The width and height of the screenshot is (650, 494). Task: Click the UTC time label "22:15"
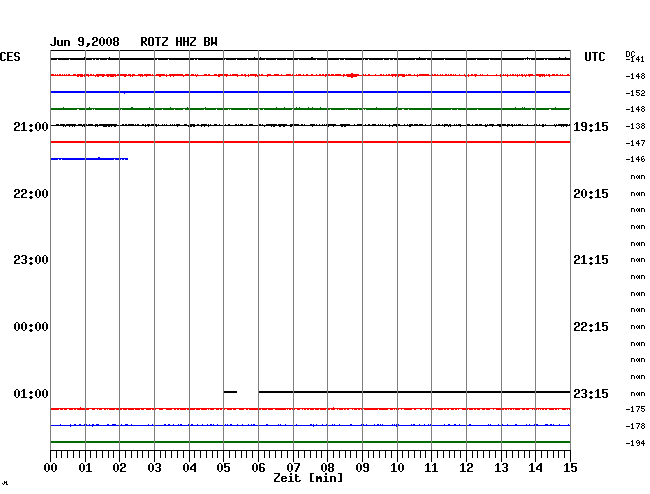(x=591, y=327)
